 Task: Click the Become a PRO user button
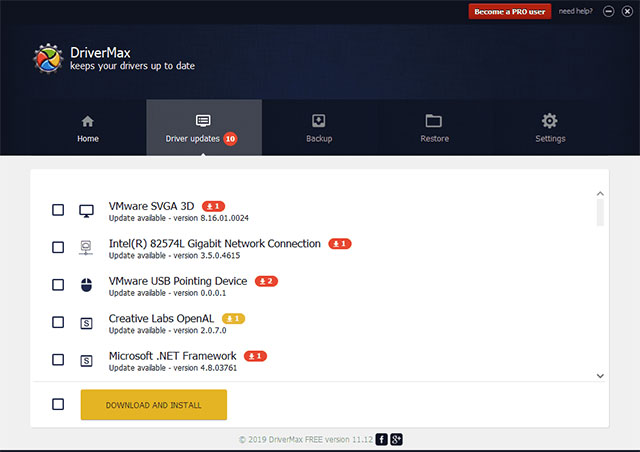[x=509, y=11]
